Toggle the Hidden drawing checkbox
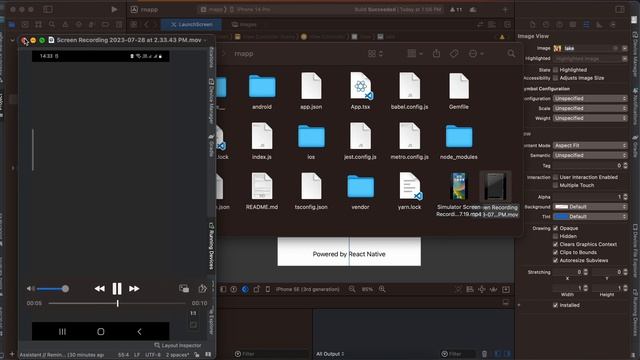 pyautogui.click(x=555, y=236)
